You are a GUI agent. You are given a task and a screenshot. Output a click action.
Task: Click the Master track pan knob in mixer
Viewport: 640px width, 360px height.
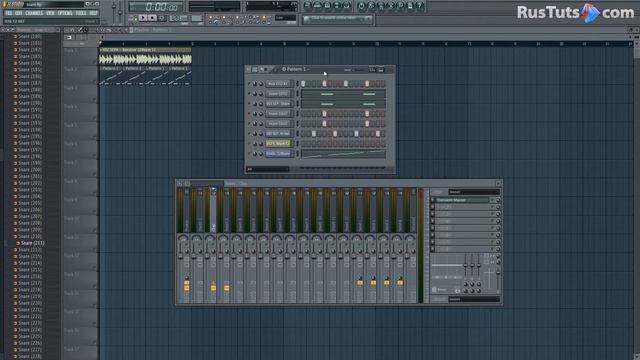point(183,238)
